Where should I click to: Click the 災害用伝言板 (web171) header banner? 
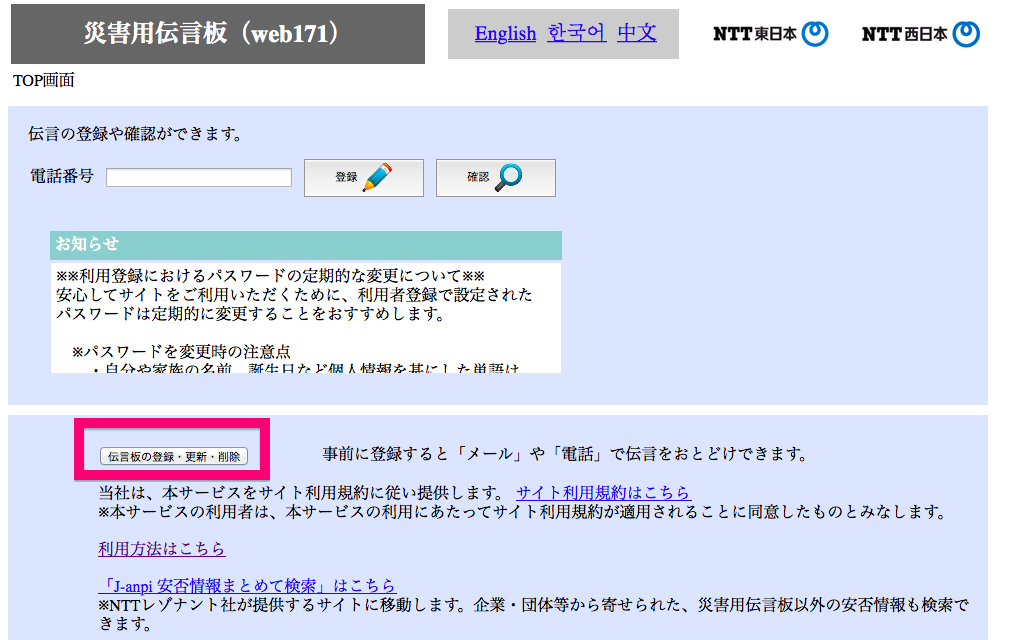pyautogui.click(x=218, y=34)
